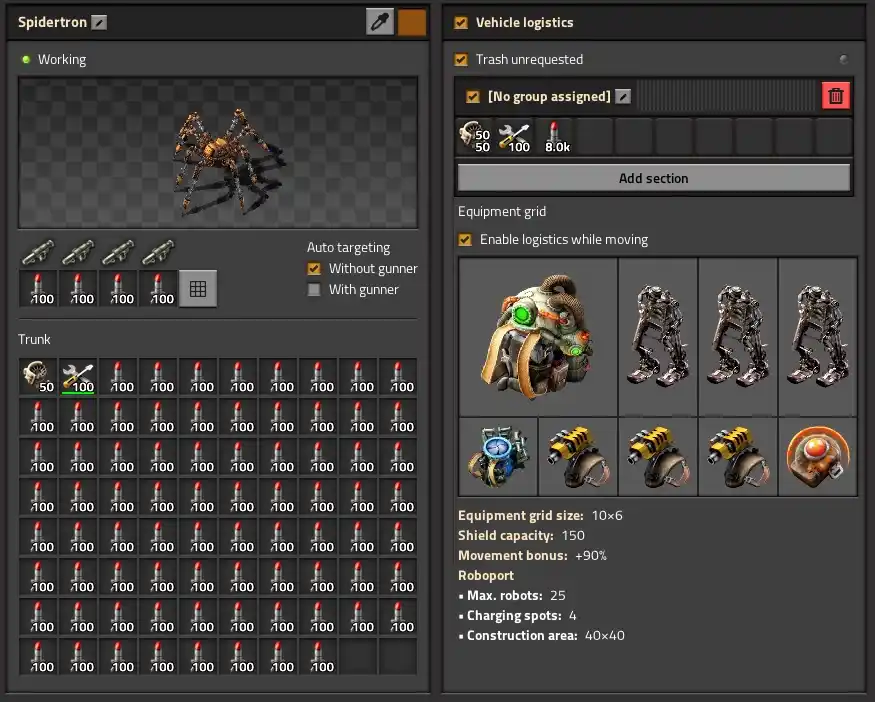Viewport: 875px width, 702px height.
Task: Select the laser defense next to the energy shield
Action: click(738, 456)
